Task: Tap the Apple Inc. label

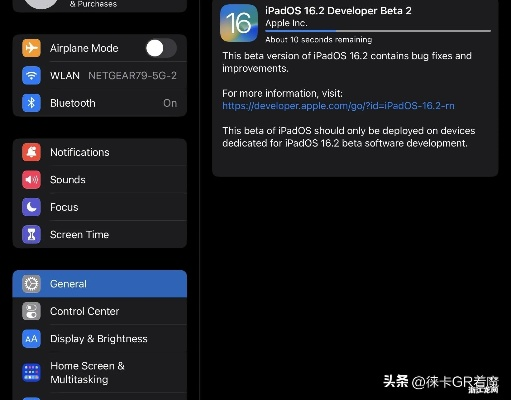Action: 286,23
